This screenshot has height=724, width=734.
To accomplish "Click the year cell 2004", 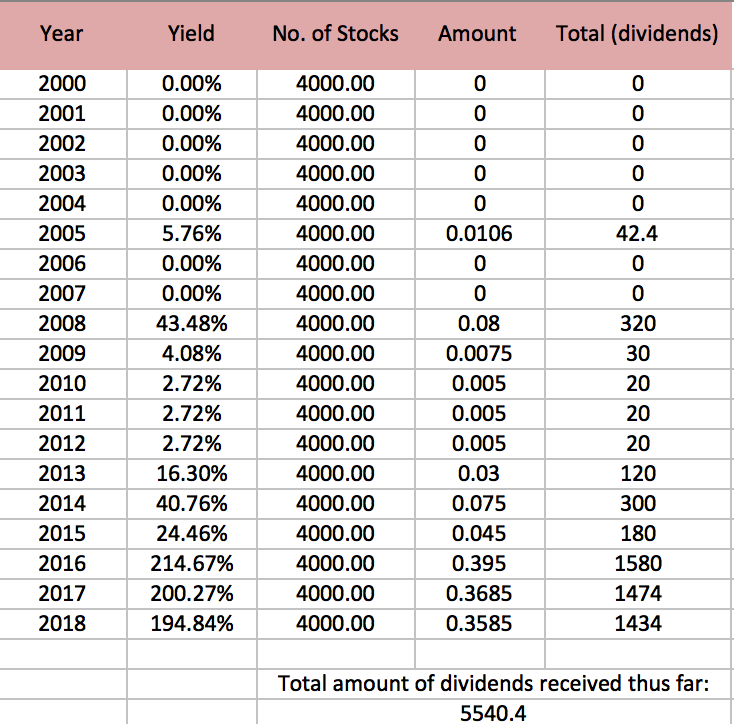I will (x=62, y=204).
